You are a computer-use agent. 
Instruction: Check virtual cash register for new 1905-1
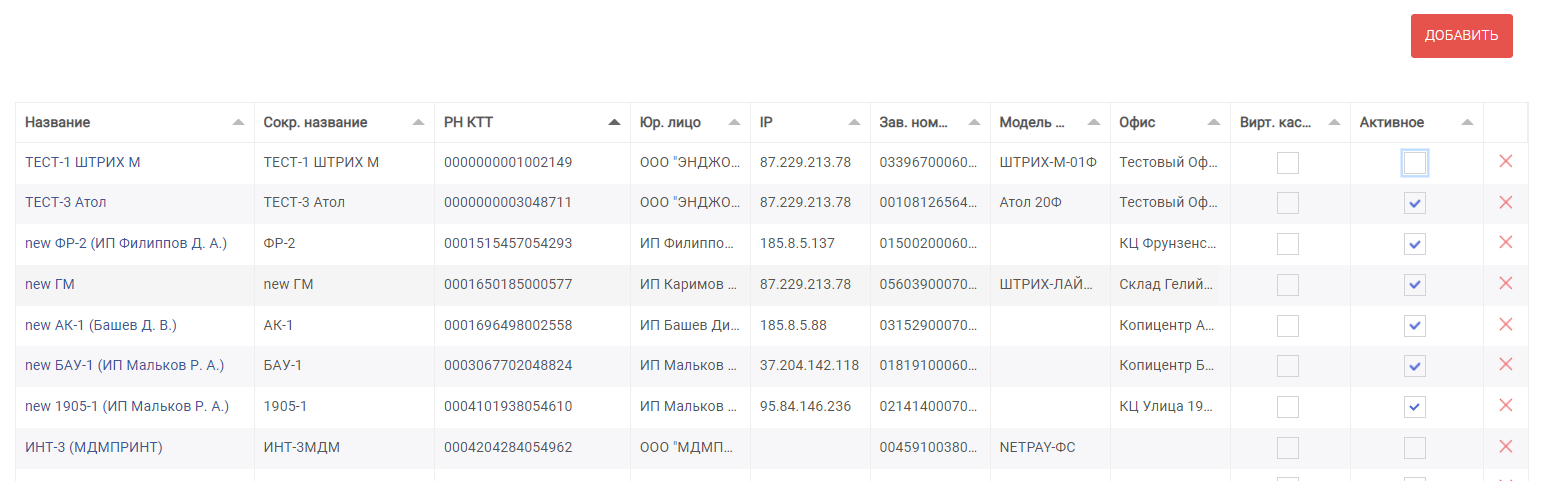tap(1288, 407)
